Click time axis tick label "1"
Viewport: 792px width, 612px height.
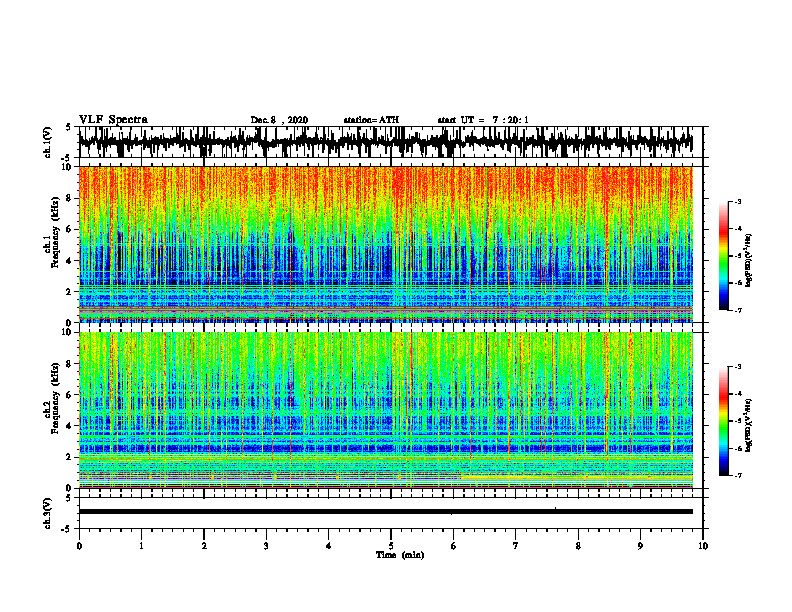pyautogui.click(x=141, y=546)
